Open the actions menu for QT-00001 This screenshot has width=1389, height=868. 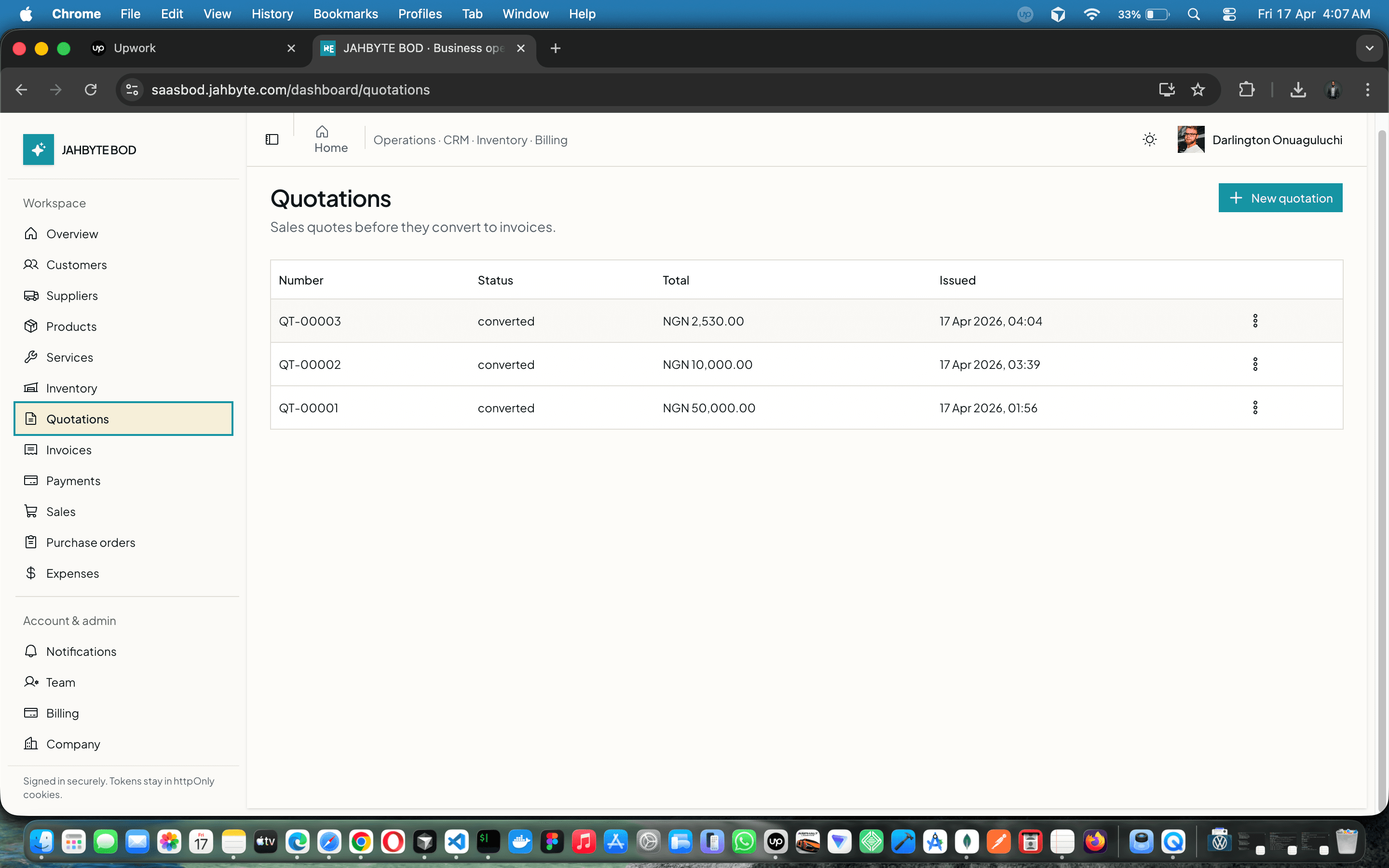coord(1255,407)
